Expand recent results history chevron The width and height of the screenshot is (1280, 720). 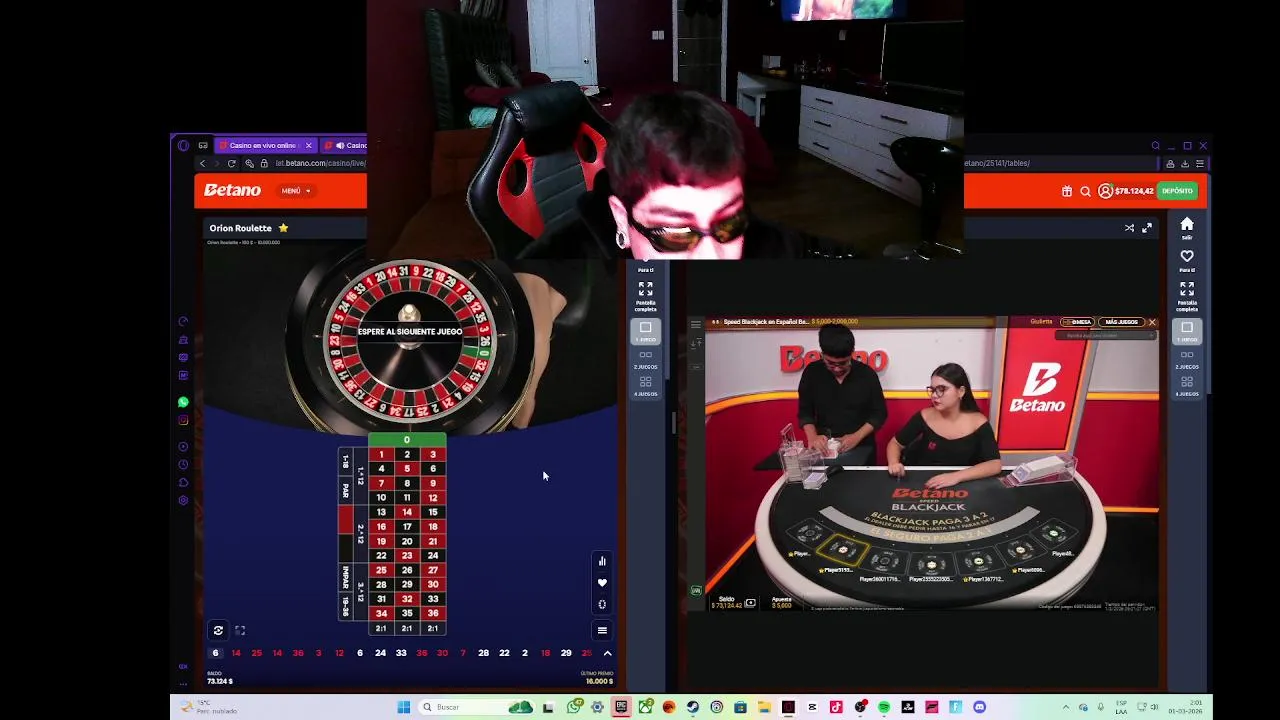(607, 653)
